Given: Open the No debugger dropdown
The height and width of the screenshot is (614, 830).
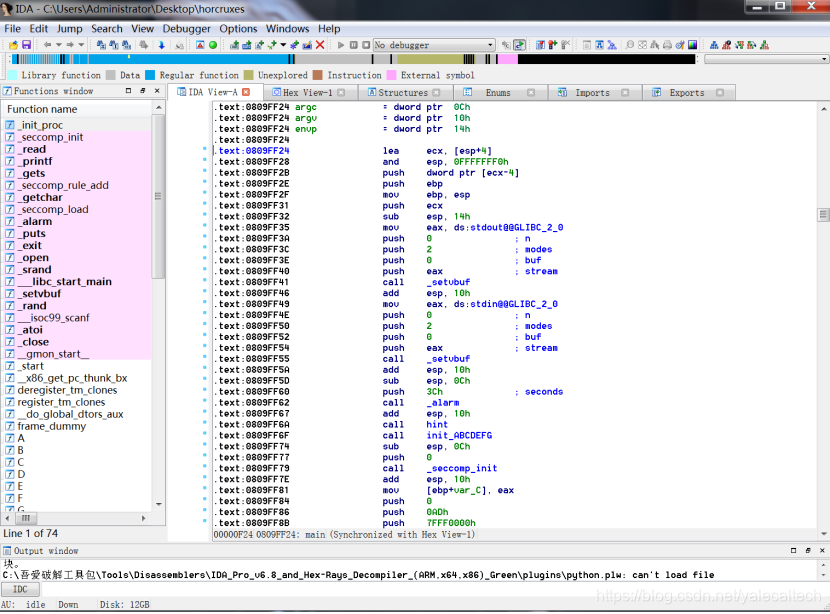Looking at the screenshot, I should click(434, 45).
